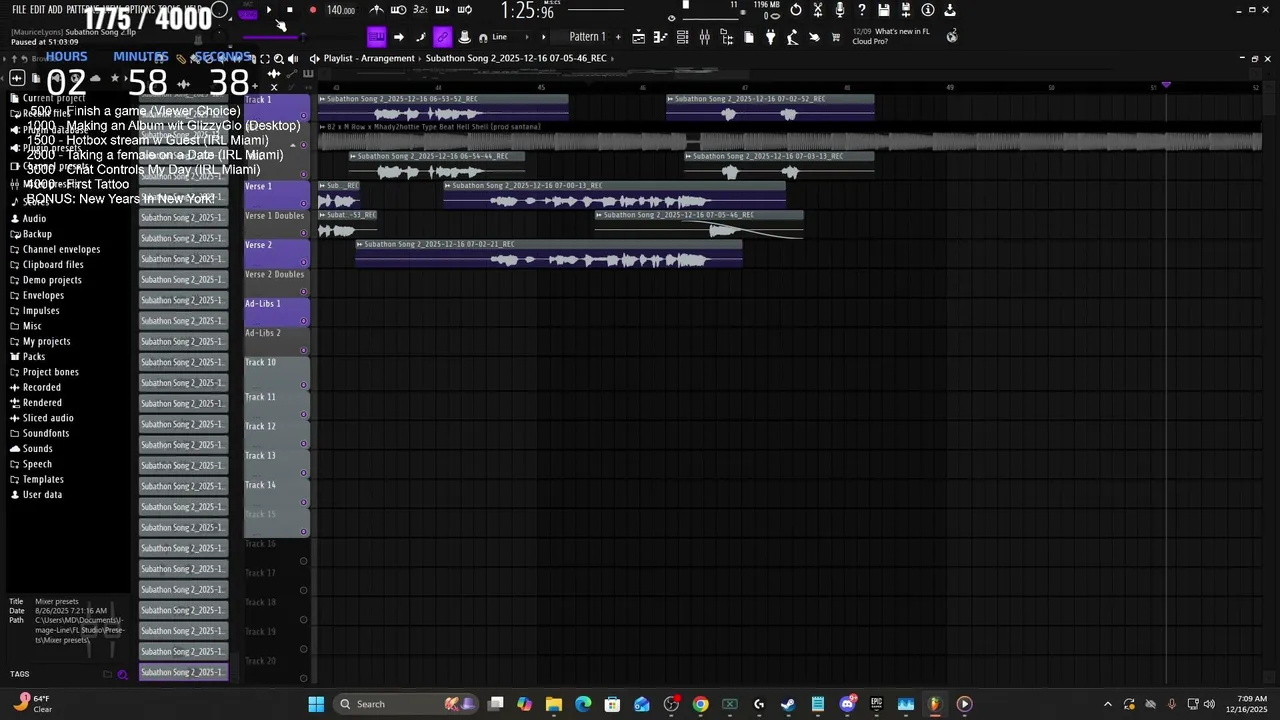
Task: Expand the Sliced audio folder
Action: click(48, 418)
